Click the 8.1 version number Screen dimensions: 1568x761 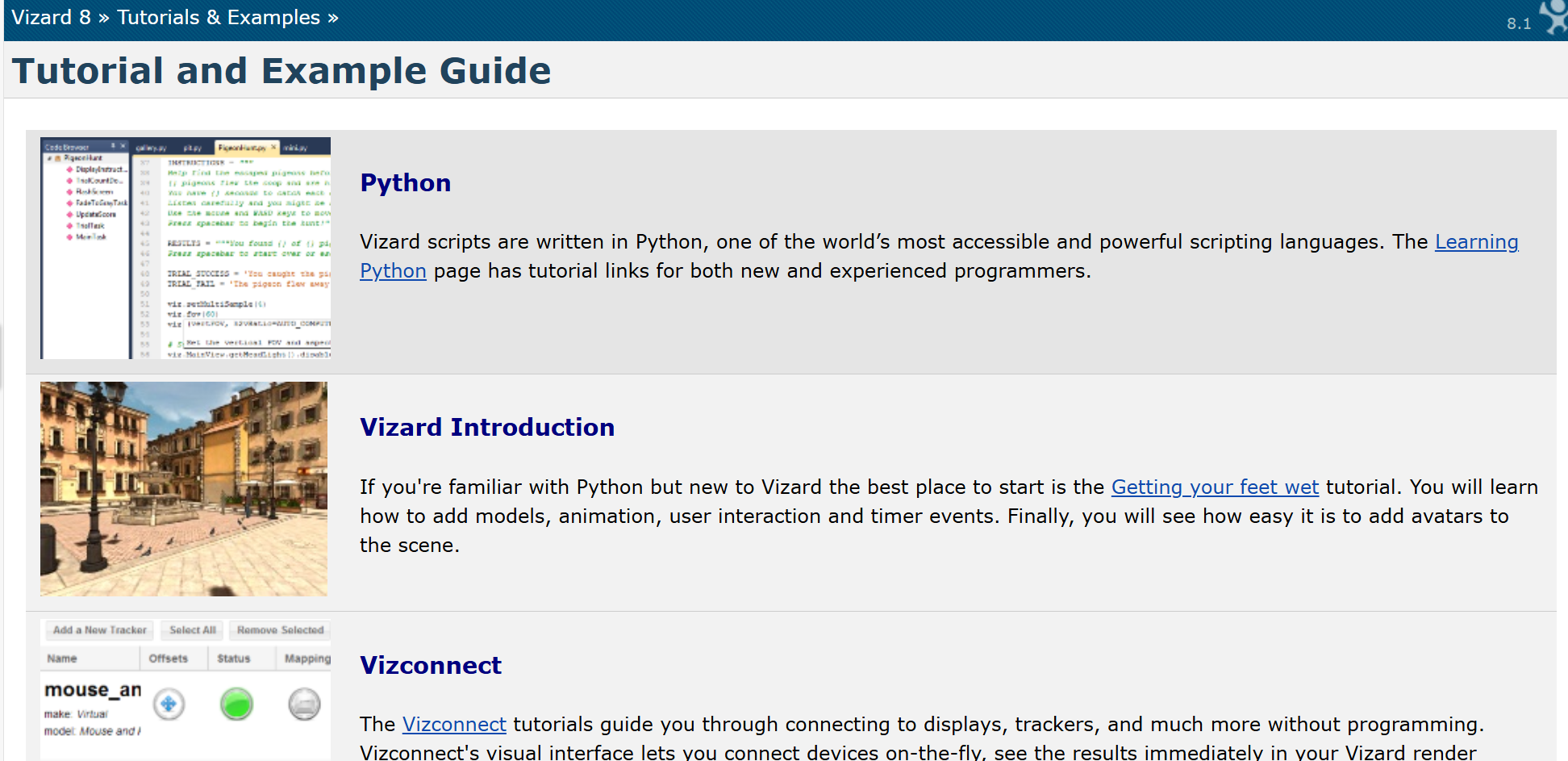[1519, 23]
